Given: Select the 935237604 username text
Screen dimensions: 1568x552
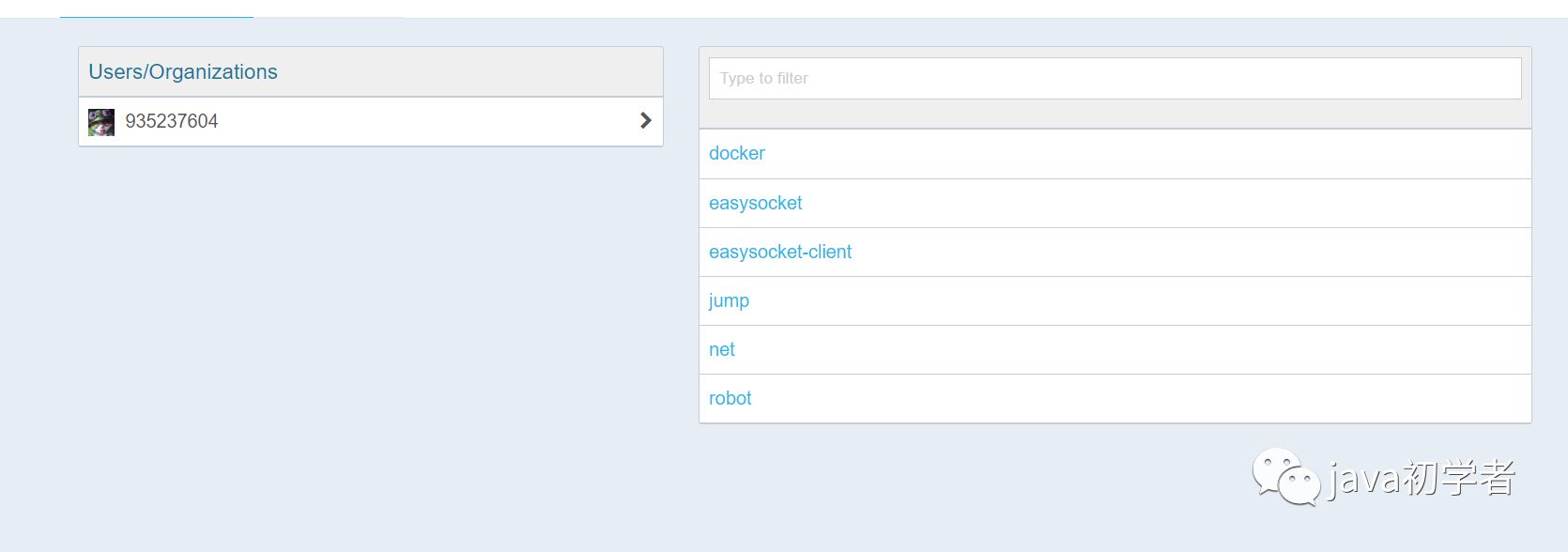Looking at the screenshot, I should click(172, 121).
